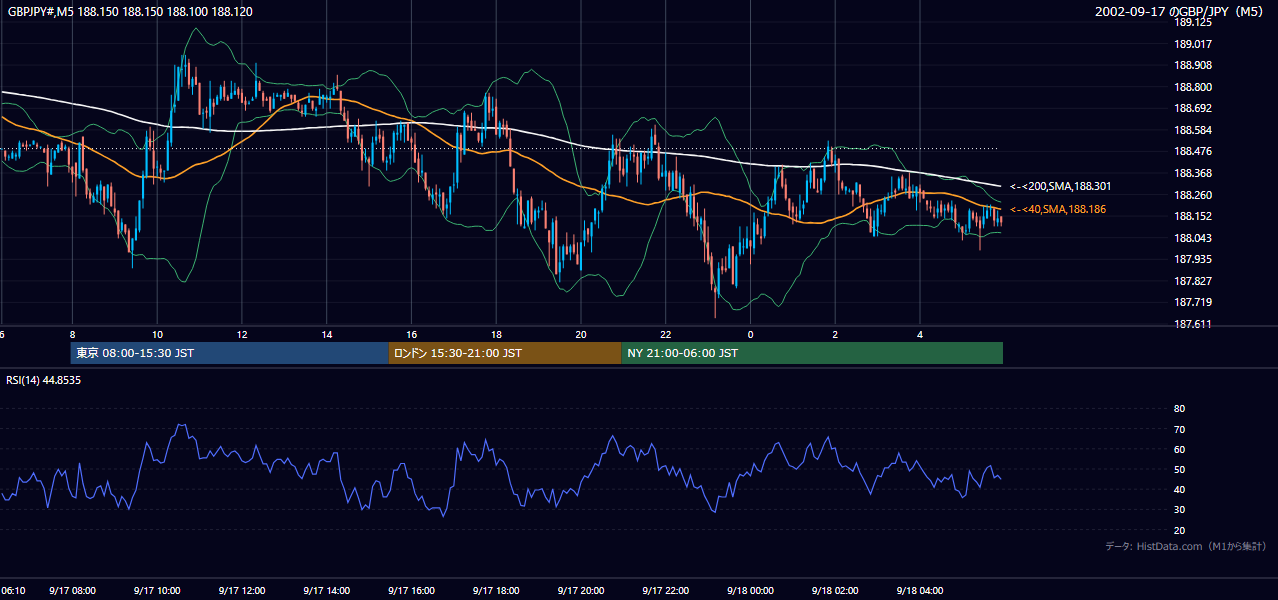The height and width of the screenshot is (600, 1278).
Task: Click the 9/17 18:00 time label
Action: (x=496, y=591)
